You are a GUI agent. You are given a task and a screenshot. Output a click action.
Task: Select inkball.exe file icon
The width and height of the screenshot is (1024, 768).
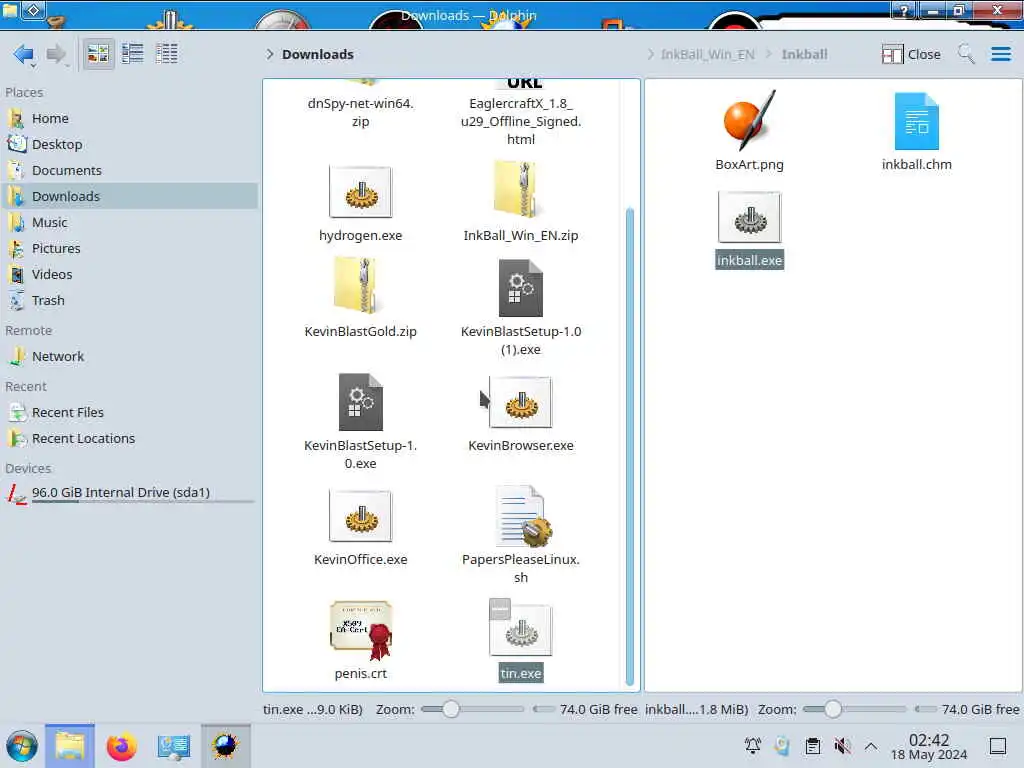click(750, 217)
